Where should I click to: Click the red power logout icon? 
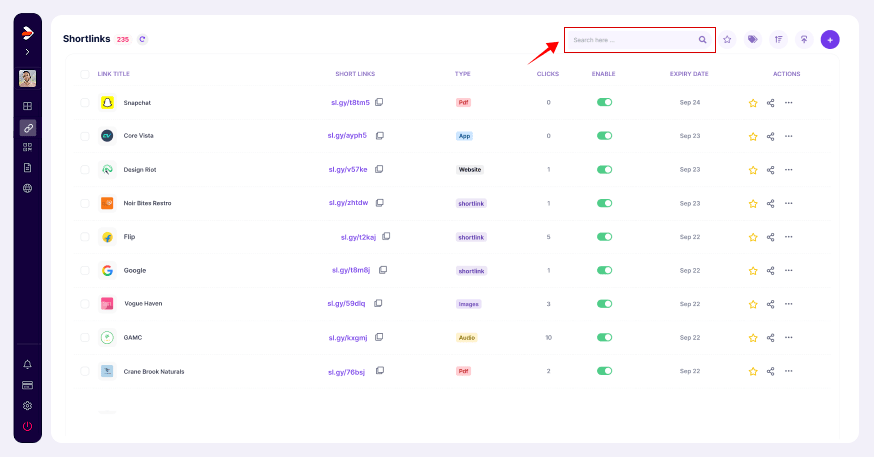[x=27, y=426]
